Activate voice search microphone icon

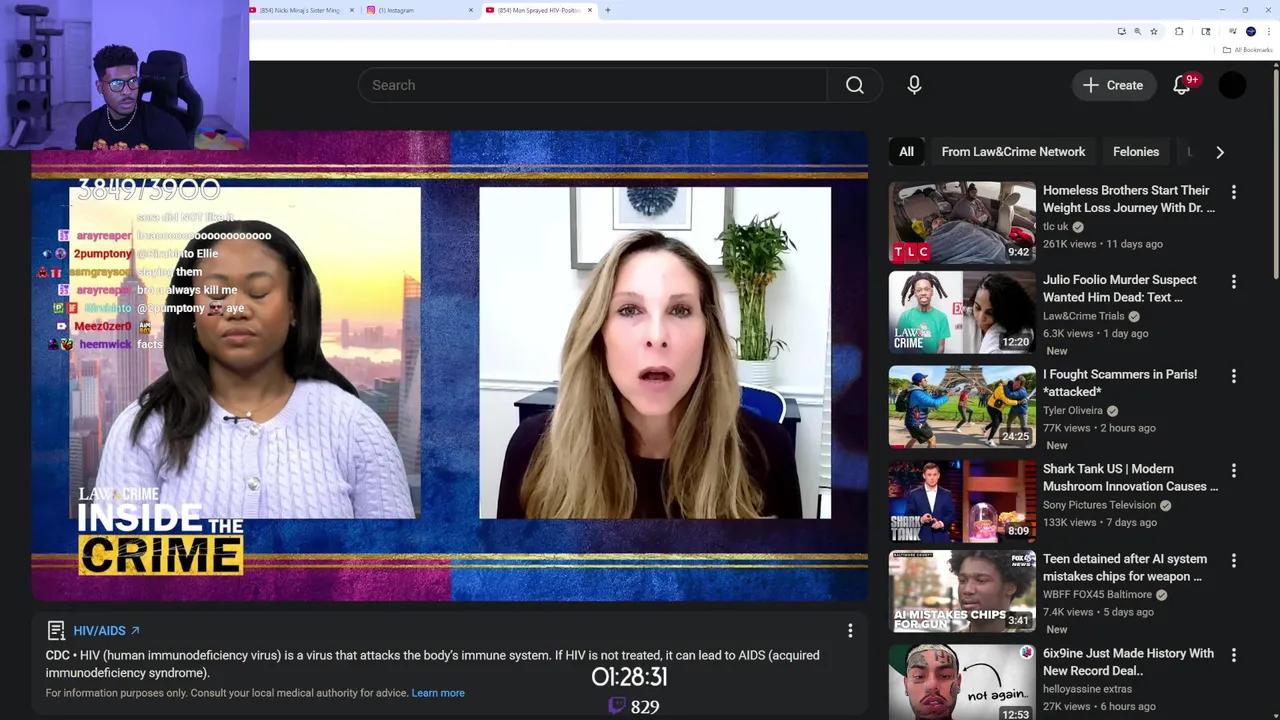point(914,85)
